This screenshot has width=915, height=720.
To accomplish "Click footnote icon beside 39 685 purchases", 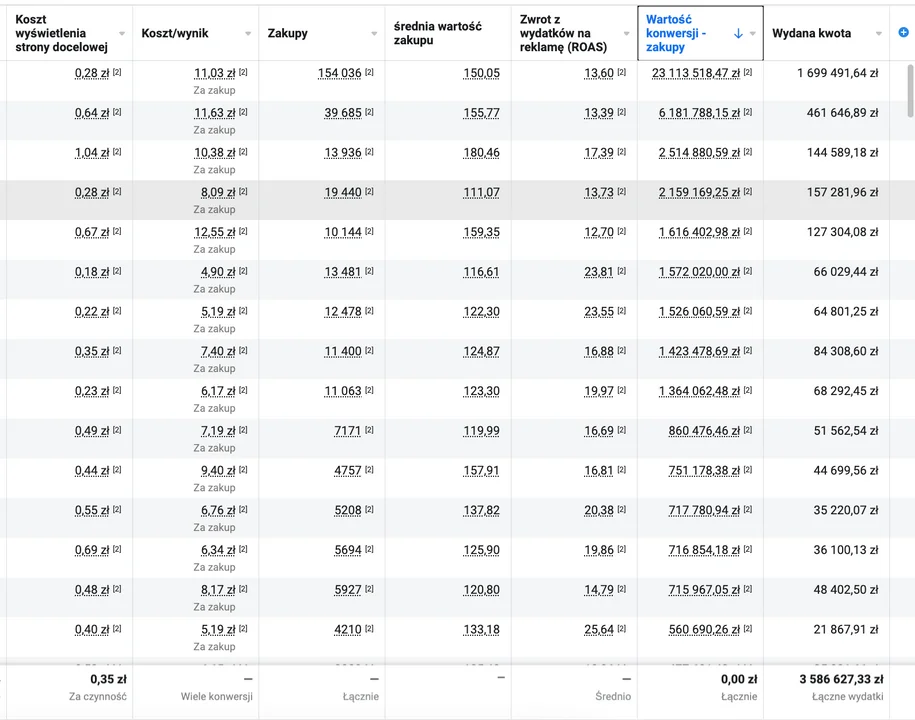I will (x=370, y=113).
